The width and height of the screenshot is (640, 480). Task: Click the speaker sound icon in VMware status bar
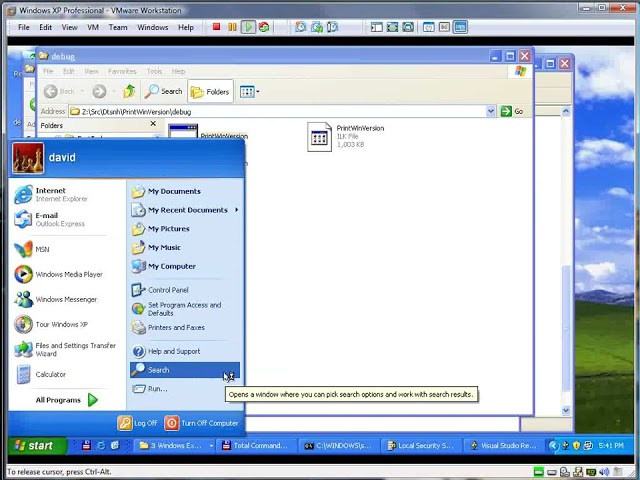point(604,472)
